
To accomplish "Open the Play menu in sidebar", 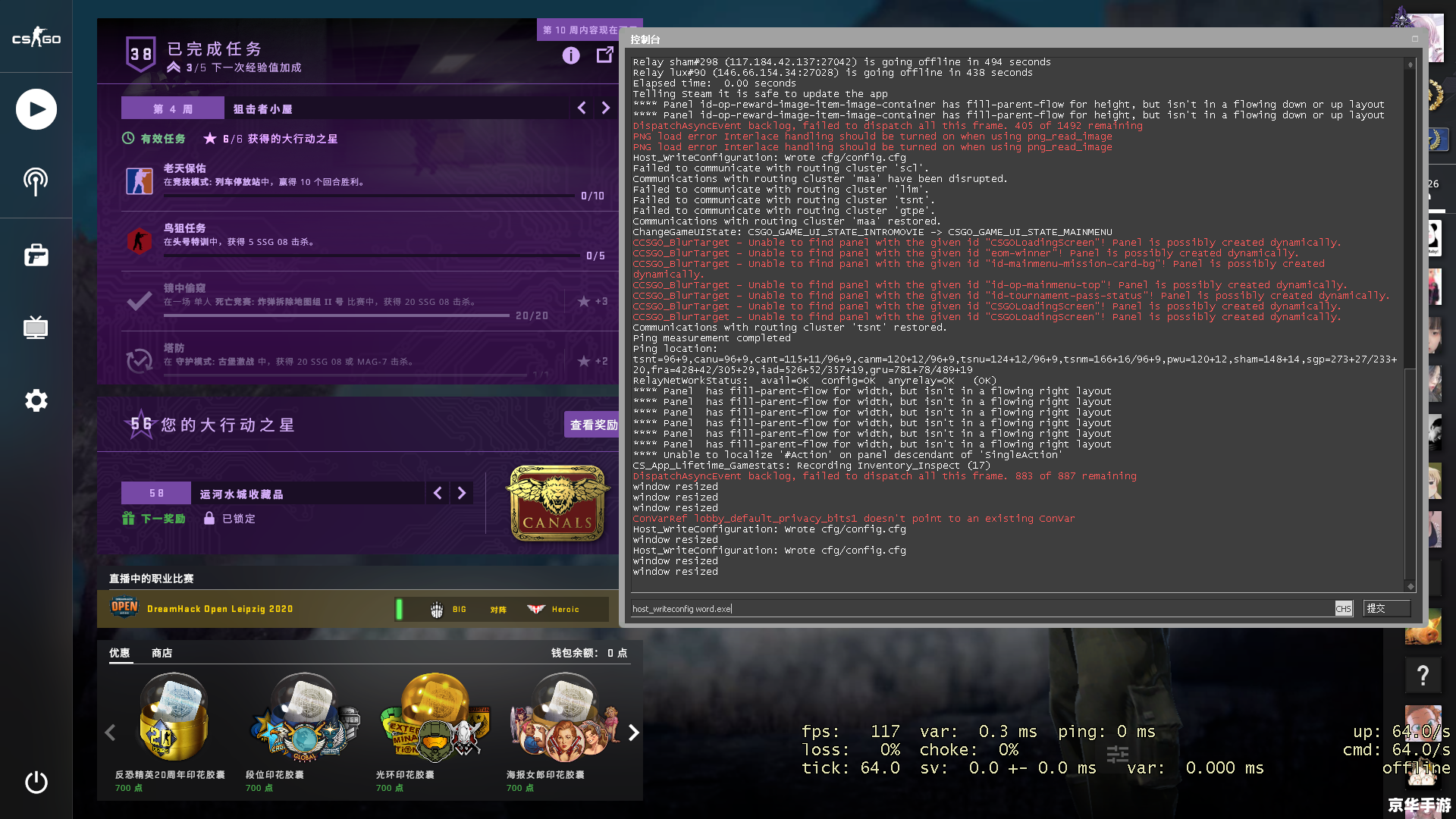I will (36, 109).
